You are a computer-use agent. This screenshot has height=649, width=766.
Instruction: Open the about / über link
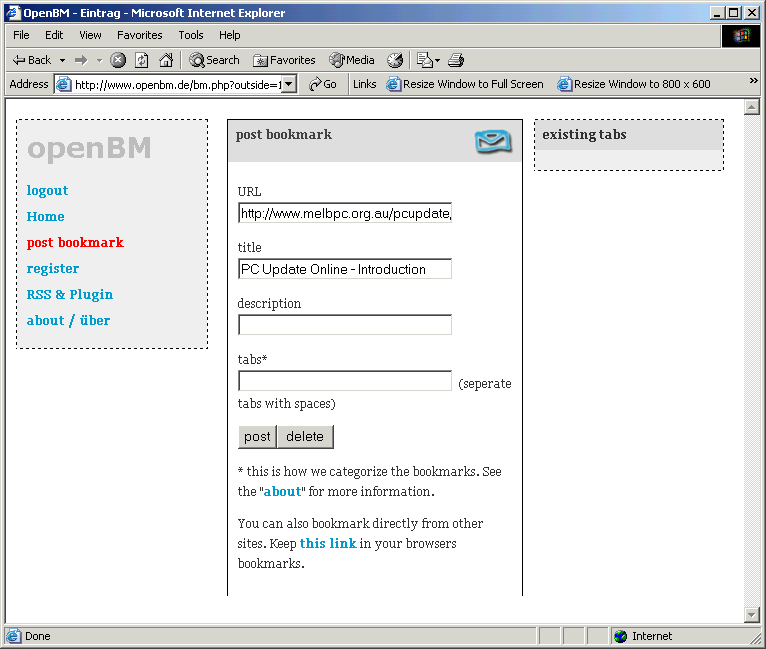point(68,320)
